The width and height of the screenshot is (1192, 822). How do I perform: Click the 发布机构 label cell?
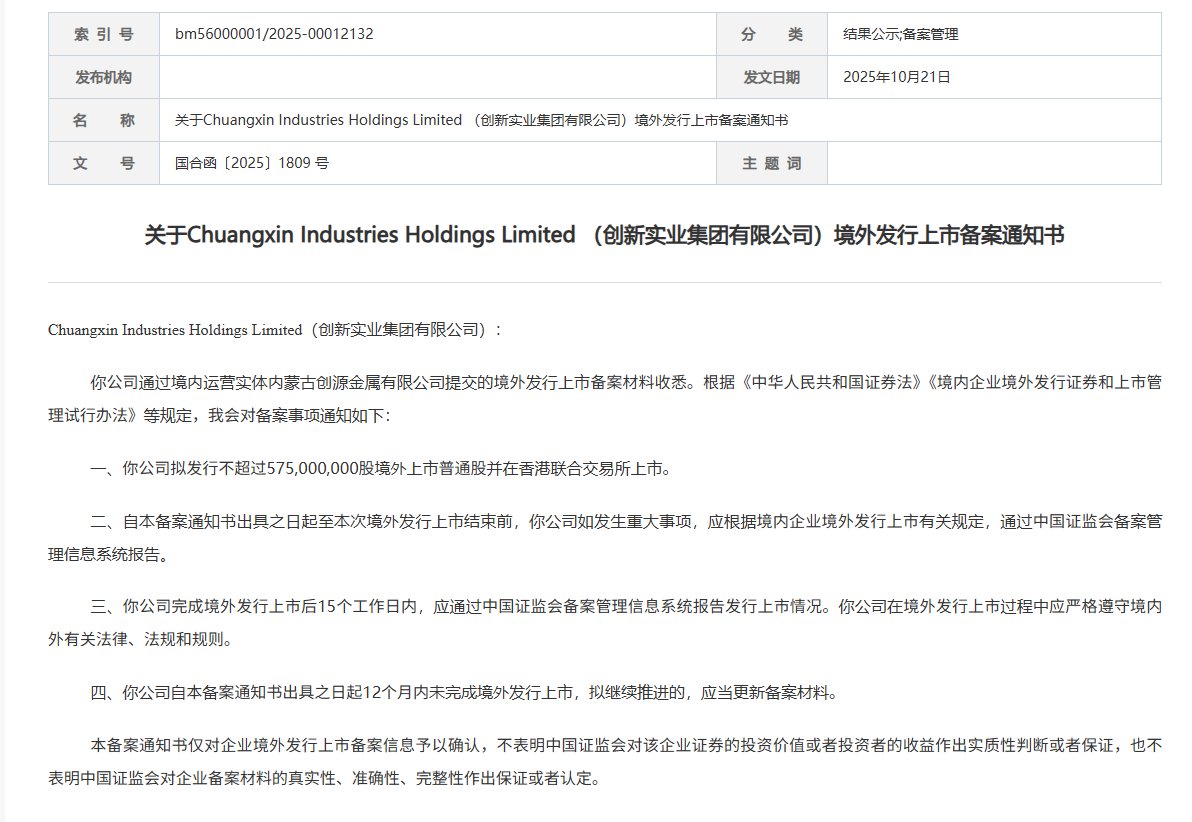point(104,77)
